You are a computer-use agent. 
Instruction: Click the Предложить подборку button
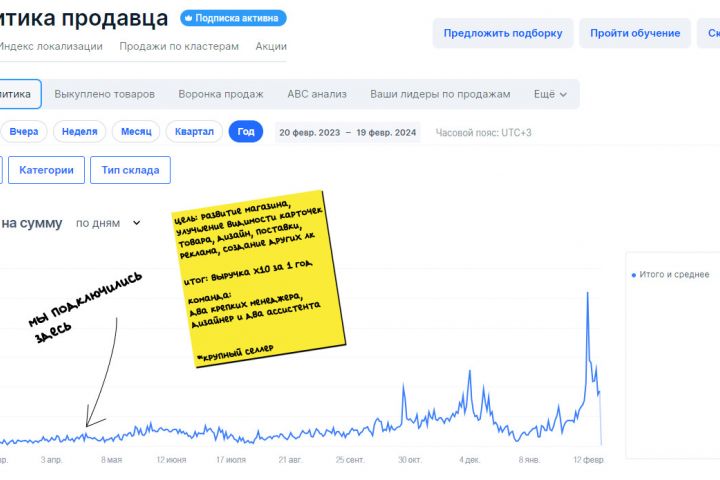click(x=503, y=33)
